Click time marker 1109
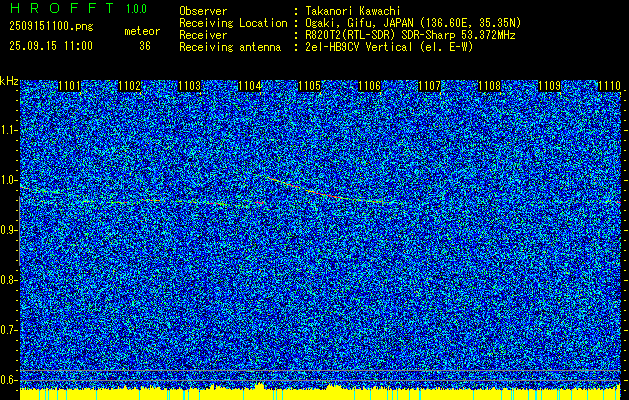This screenshot has width=629, height=400. (x=550, y=86)
